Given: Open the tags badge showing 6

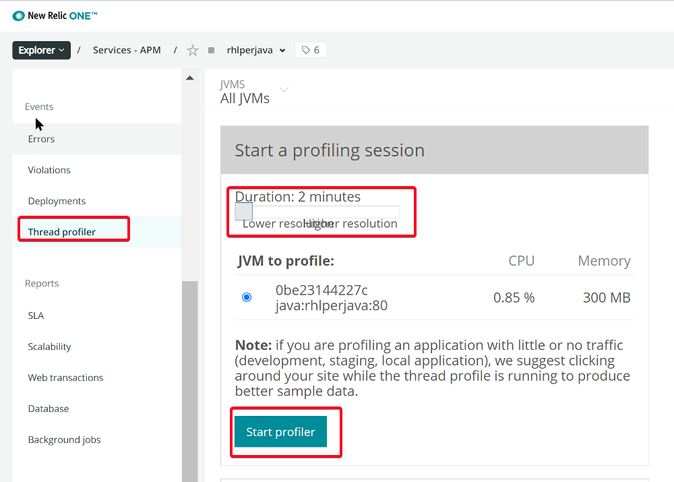Looking at the screenshot, I should 310,50.
